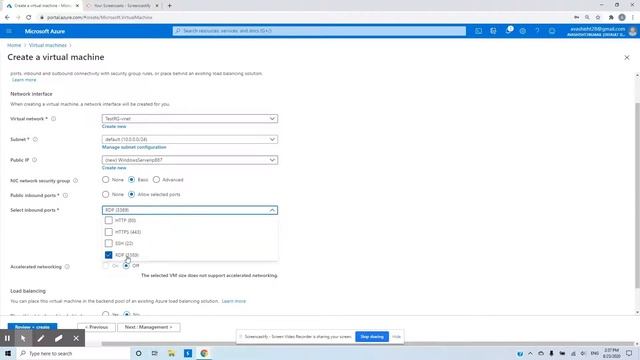The image size is (640, 360).
Task: Show info tooltip for Subnet
Action: (x=35, y=140)
